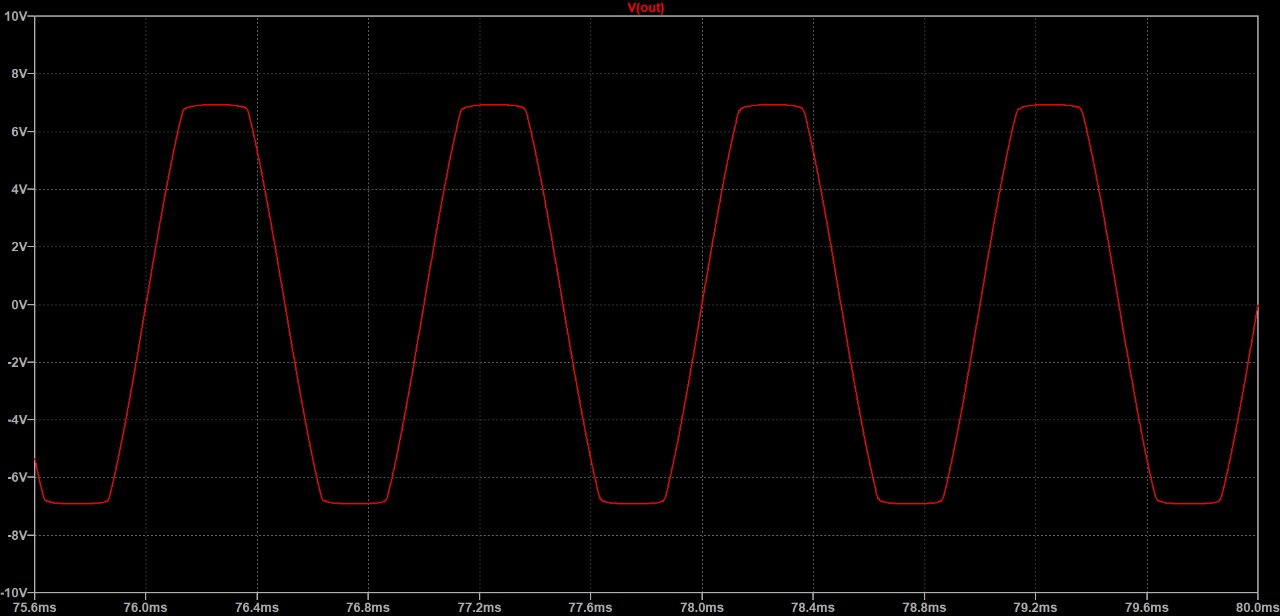Click the 0V vertical axis label
Screen dimensions: 1280x616
(x=20, y=305)
